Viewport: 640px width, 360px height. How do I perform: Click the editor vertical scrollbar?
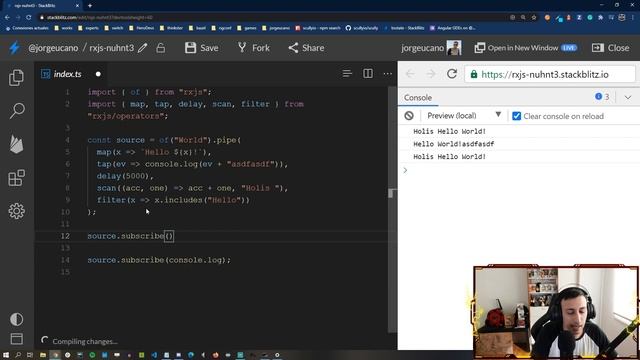pyautogui.click(x=392, y=208)
